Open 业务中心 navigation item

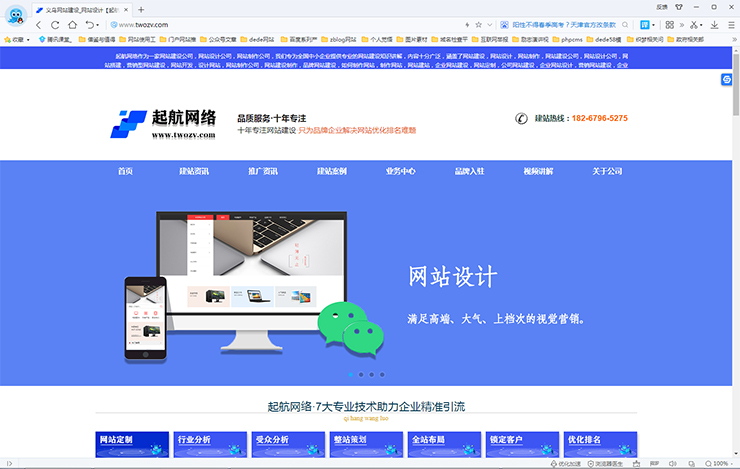(x=401, y=171)
